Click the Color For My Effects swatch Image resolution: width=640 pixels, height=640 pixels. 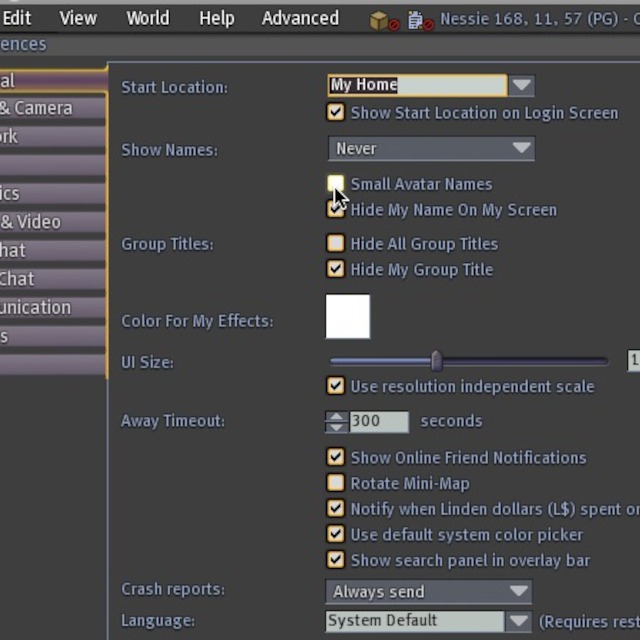tap(348, 317)
